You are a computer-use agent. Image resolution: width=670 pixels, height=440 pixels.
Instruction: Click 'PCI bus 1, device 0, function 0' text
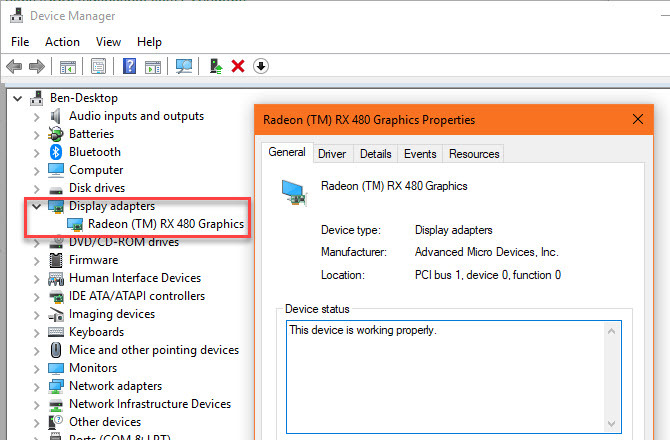pos(488,275)
